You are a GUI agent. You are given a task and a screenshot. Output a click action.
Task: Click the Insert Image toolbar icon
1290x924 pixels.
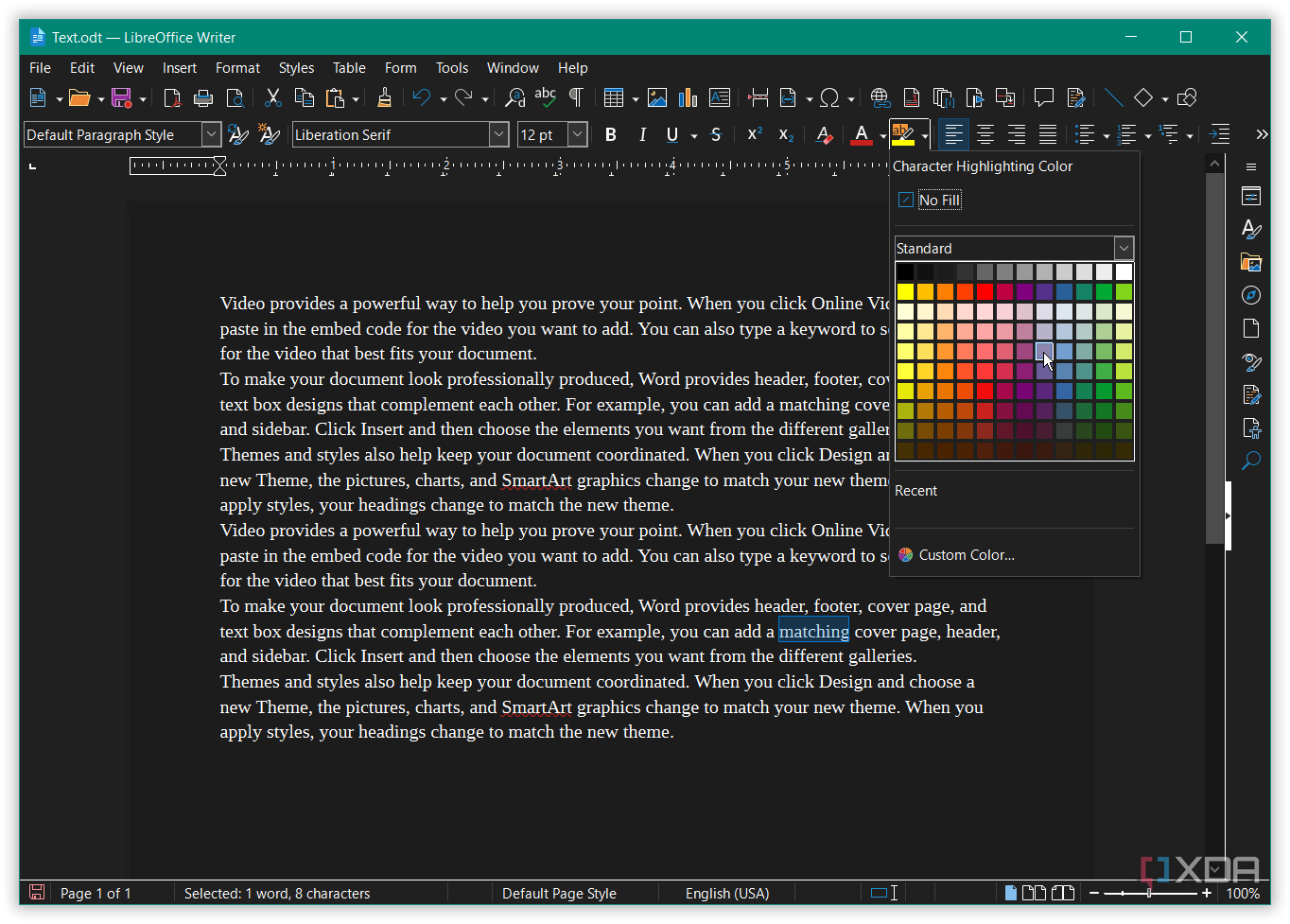point(657,97)
